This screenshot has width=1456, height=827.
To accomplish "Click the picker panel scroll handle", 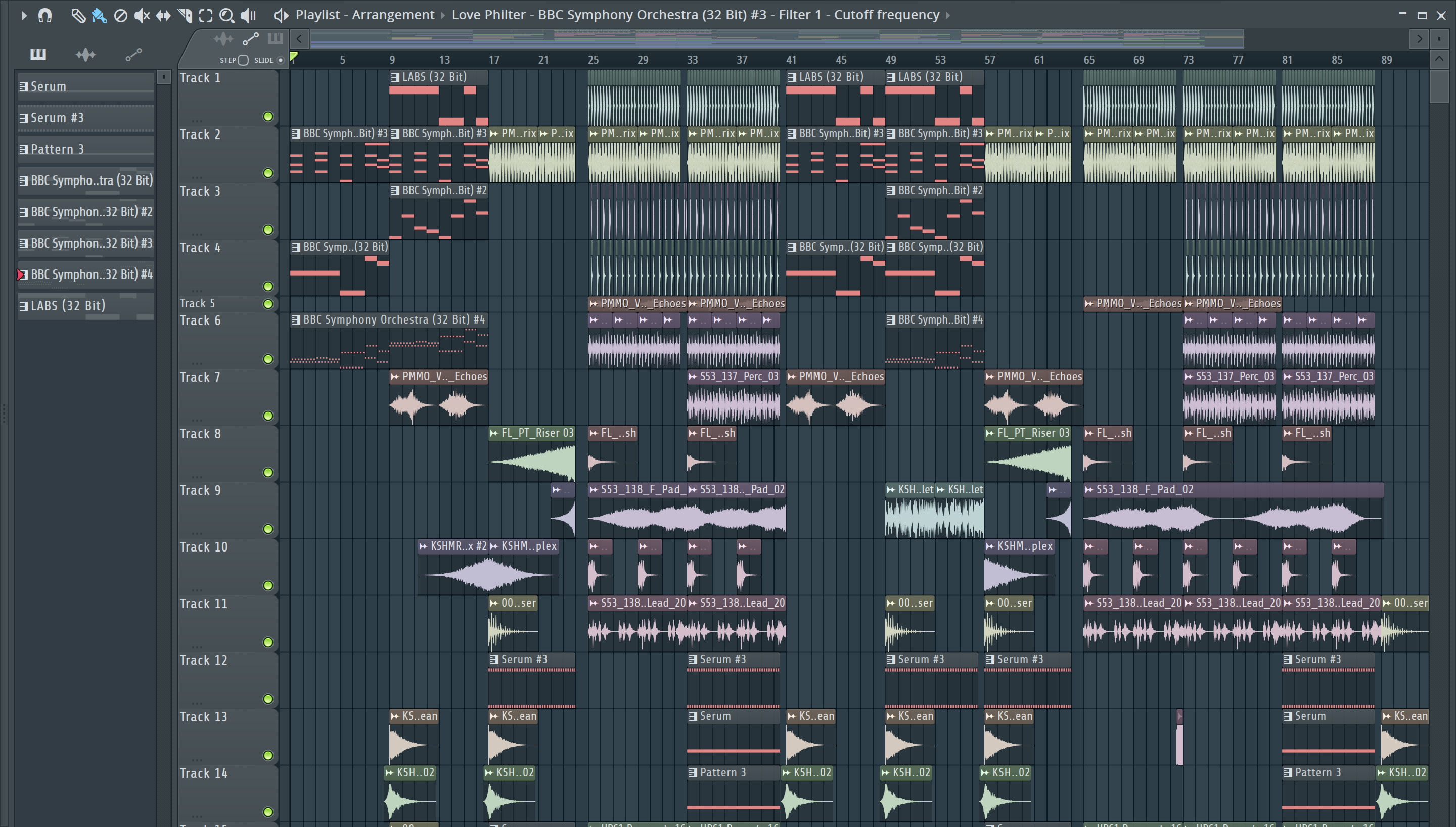I will [163, 77].
